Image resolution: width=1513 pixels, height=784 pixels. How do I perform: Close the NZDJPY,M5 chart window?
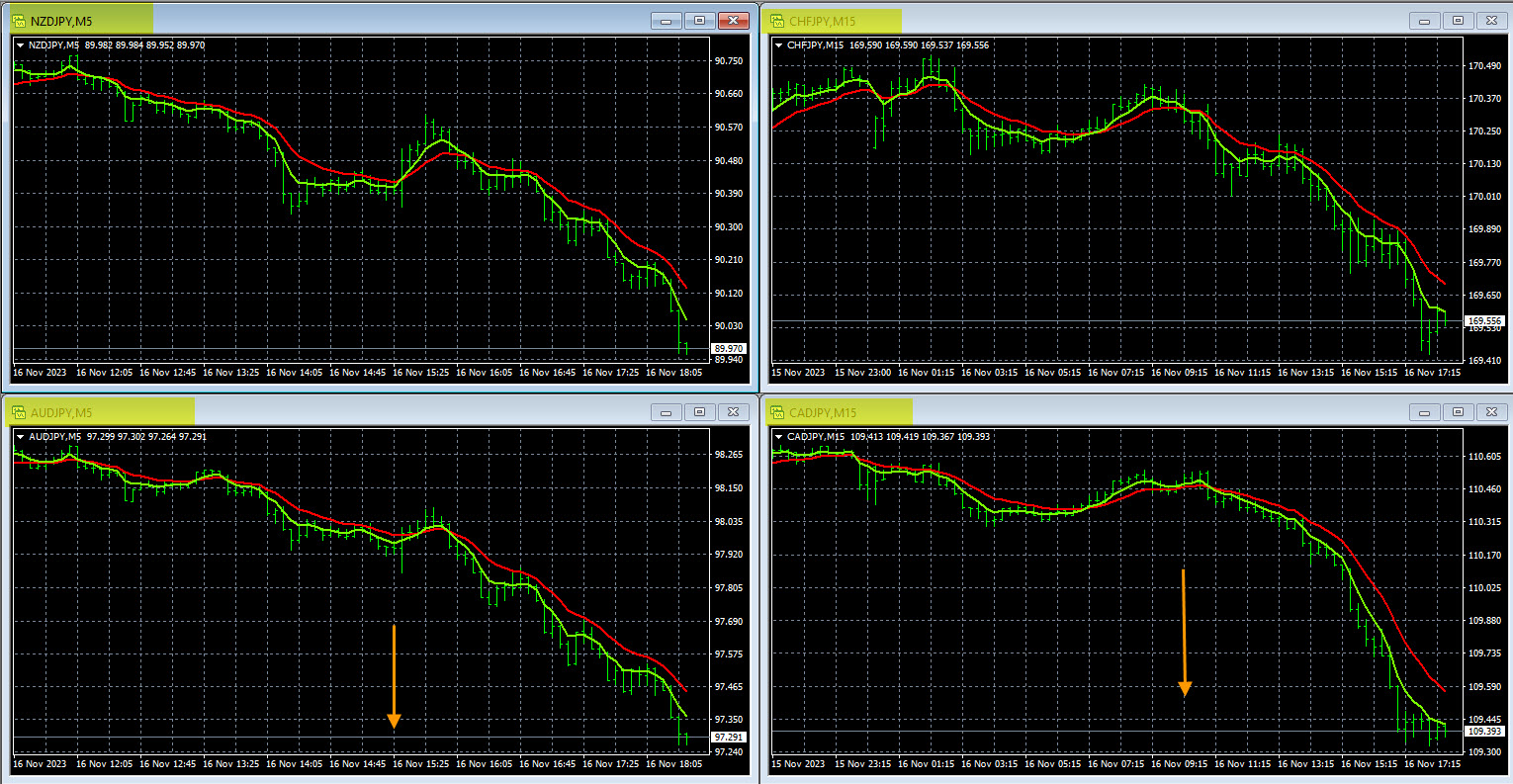pyautogui.click(x=733, y=21)
